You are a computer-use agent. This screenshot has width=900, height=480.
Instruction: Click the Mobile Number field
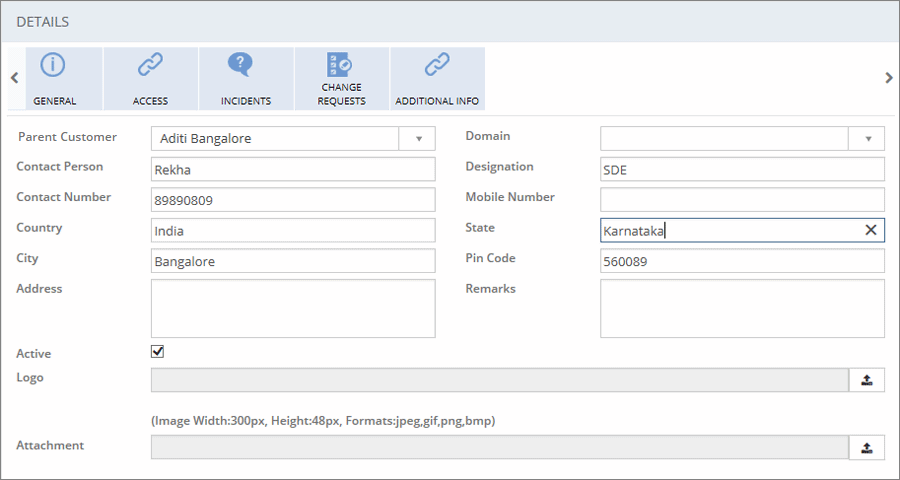tap(742, 200)
